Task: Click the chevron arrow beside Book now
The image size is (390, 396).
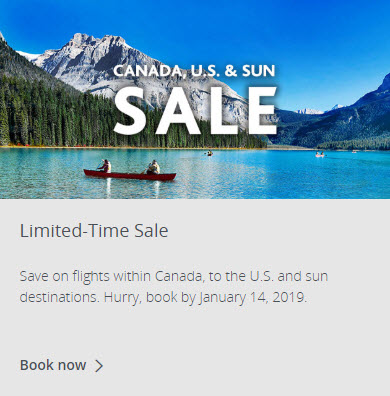Action: pyautogui.click(x=99, y=366)
